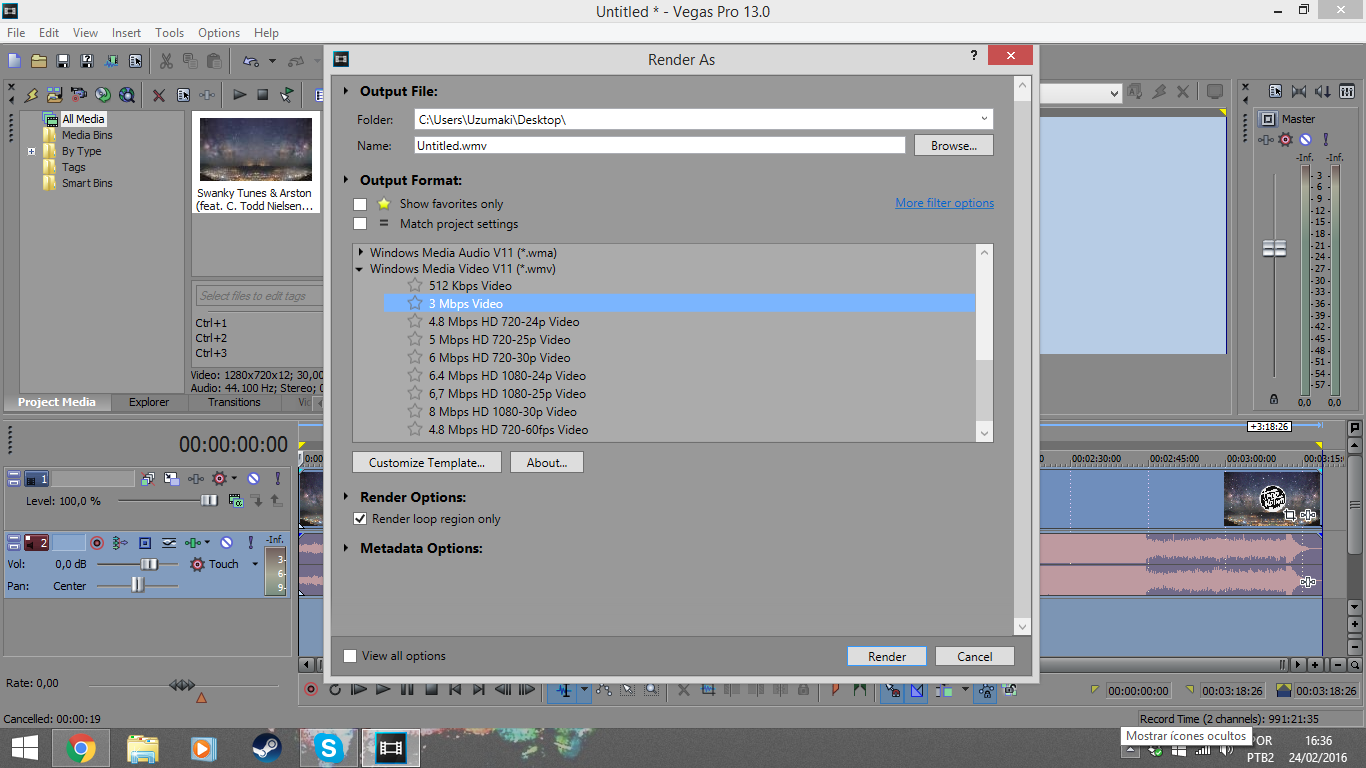Expand the By Type tree node
The image size is (1366, 768).
(31, 152)
